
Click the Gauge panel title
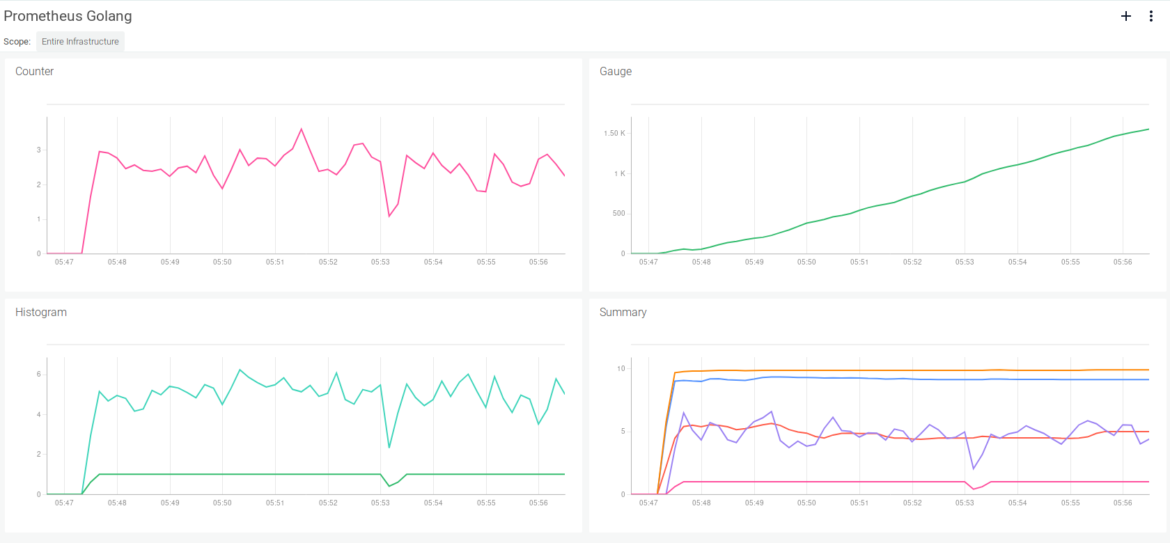click(615, 72)
